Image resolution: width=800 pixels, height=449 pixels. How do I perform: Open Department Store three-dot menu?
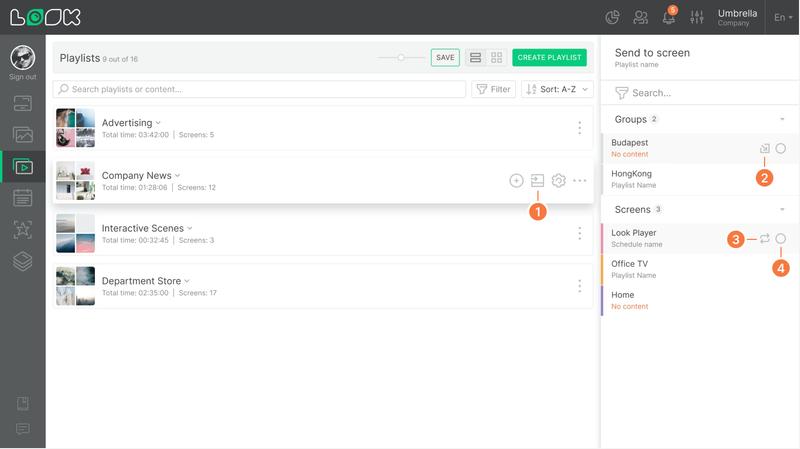(x=580, y=286)
